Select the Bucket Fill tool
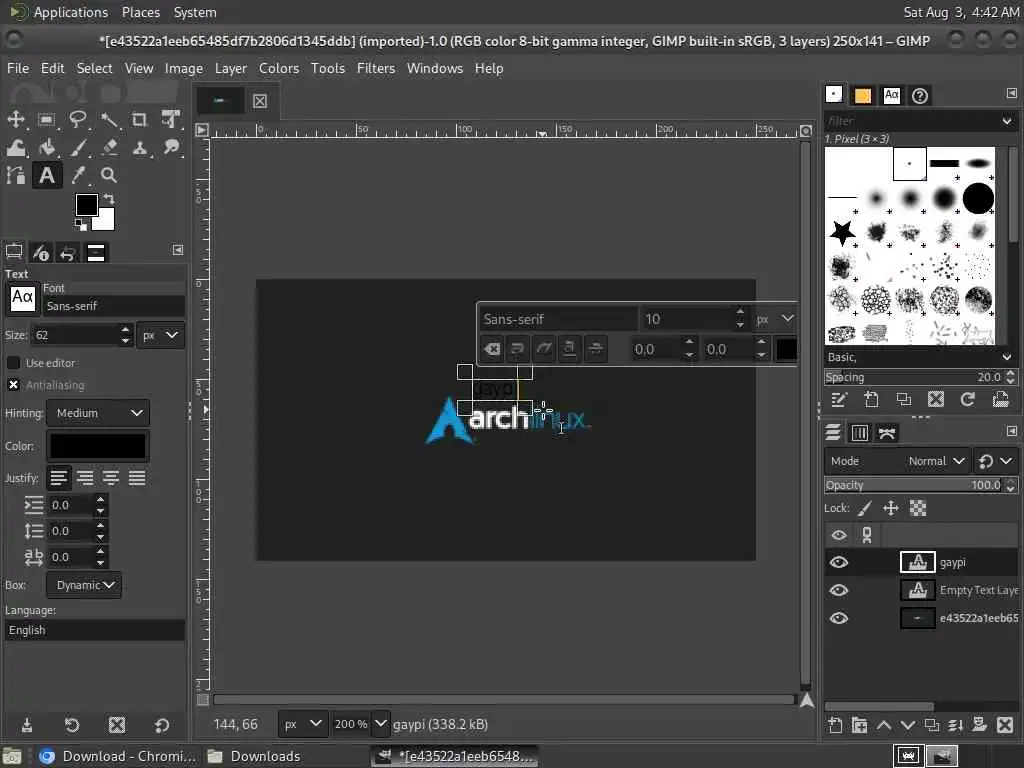The height and width of the screenshot is (768, 1024). pos(46,148)
